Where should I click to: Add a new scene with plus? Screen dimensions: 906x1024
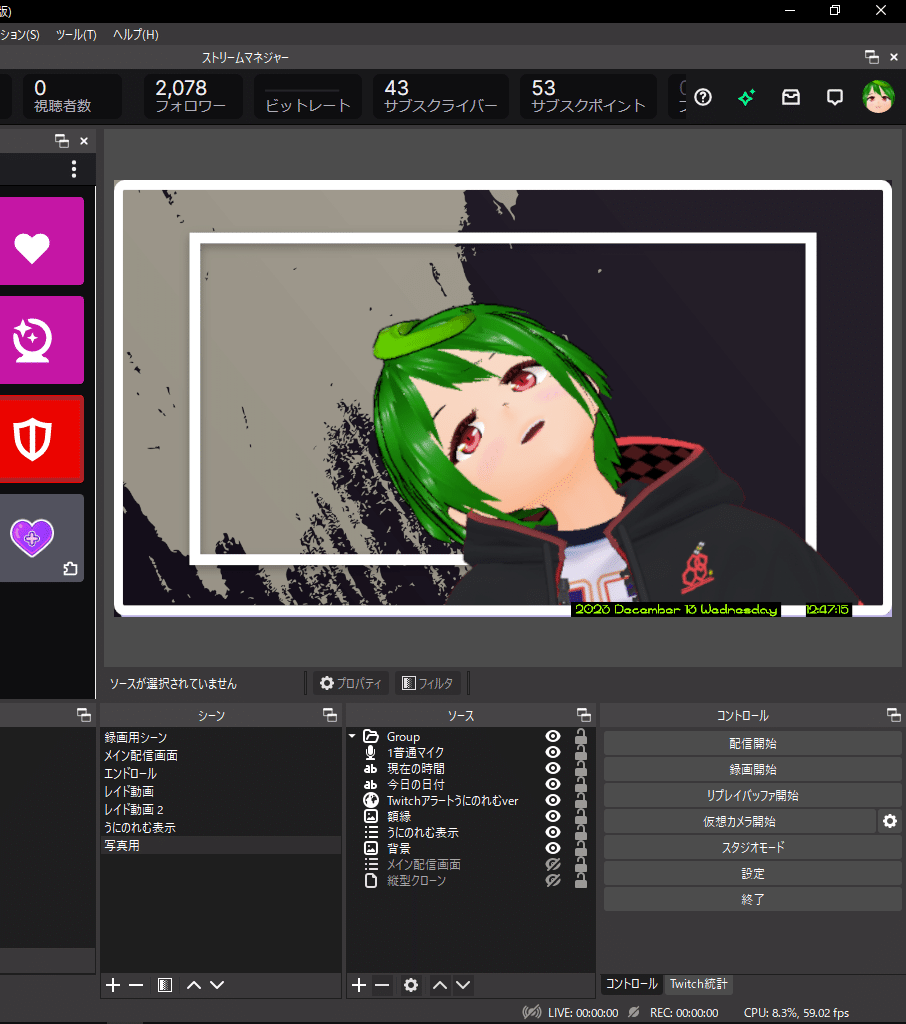tap(113, 985)
